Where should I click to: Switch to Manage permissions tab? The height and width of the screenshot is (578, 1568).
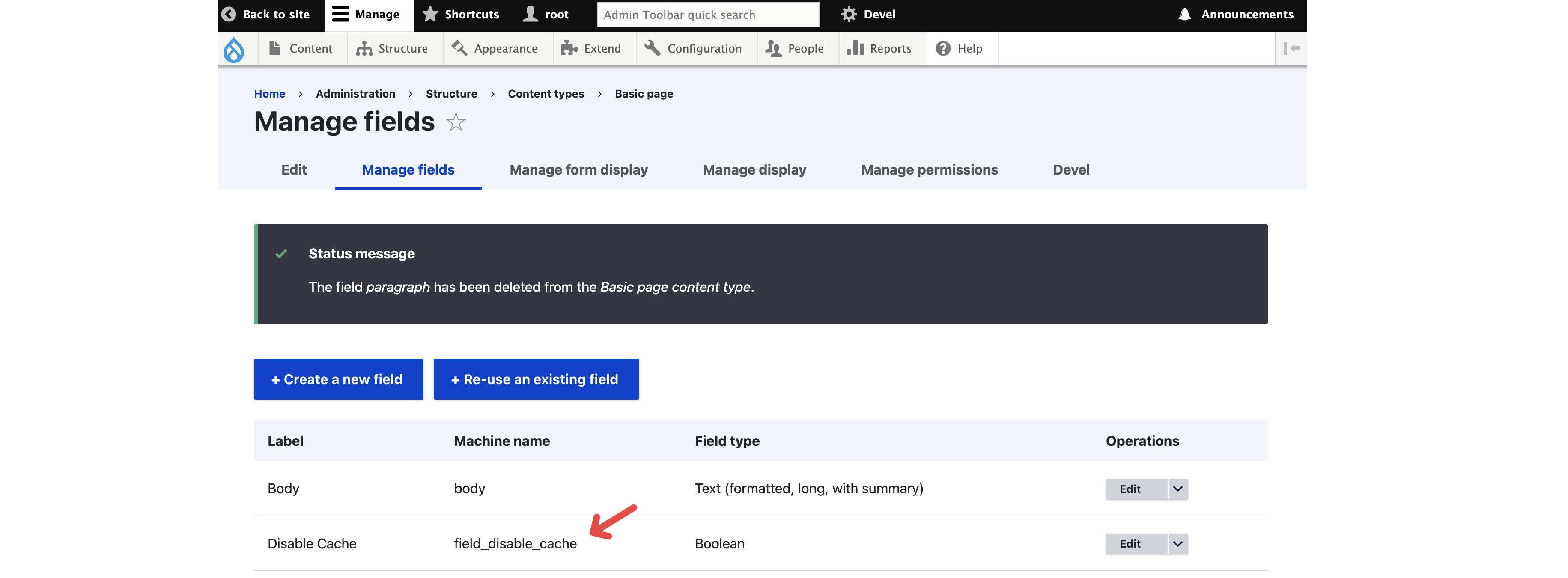coord(929,170)
